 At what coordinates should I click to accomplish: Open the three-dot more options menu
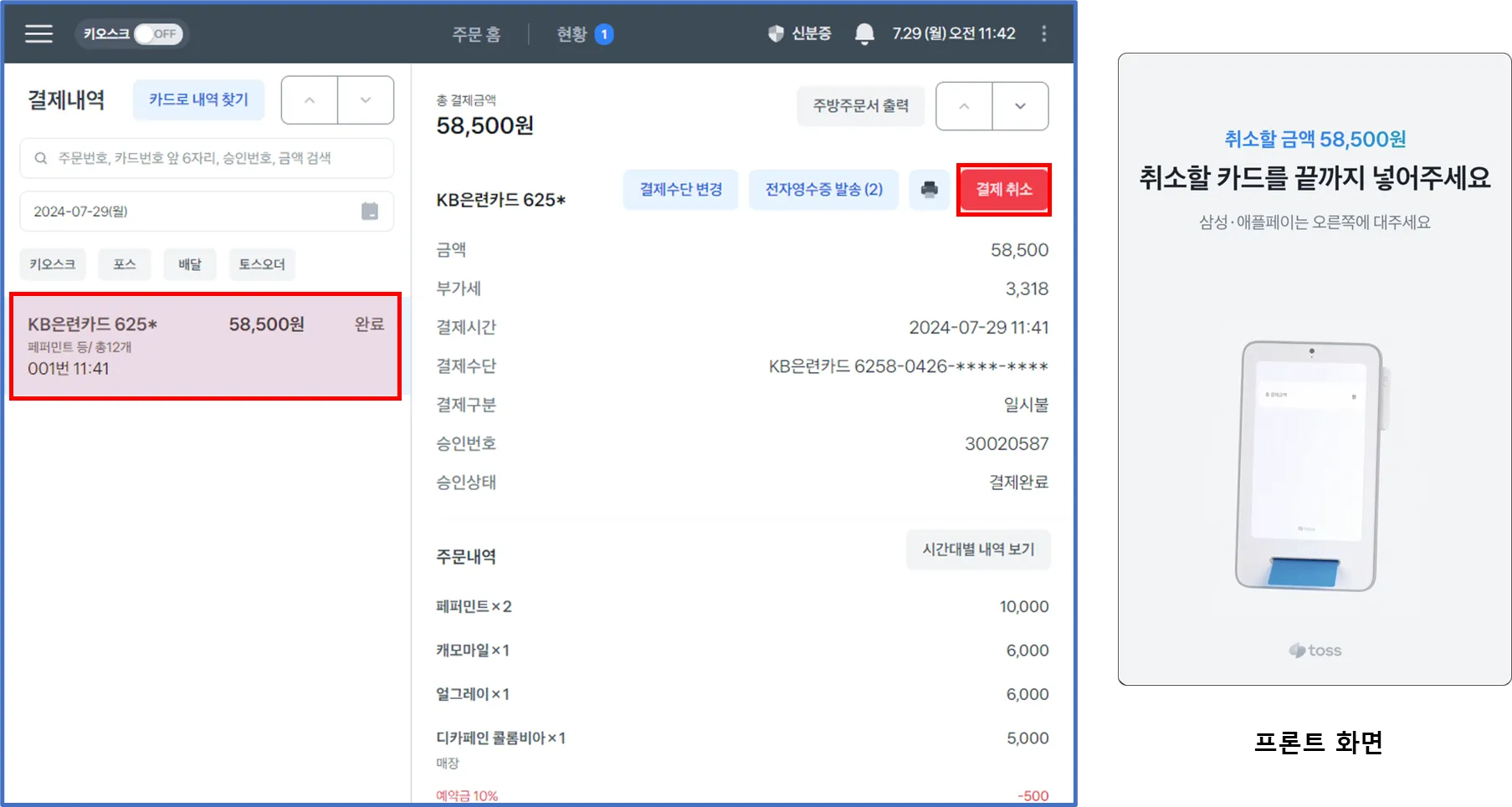[x=1043, y=33]
